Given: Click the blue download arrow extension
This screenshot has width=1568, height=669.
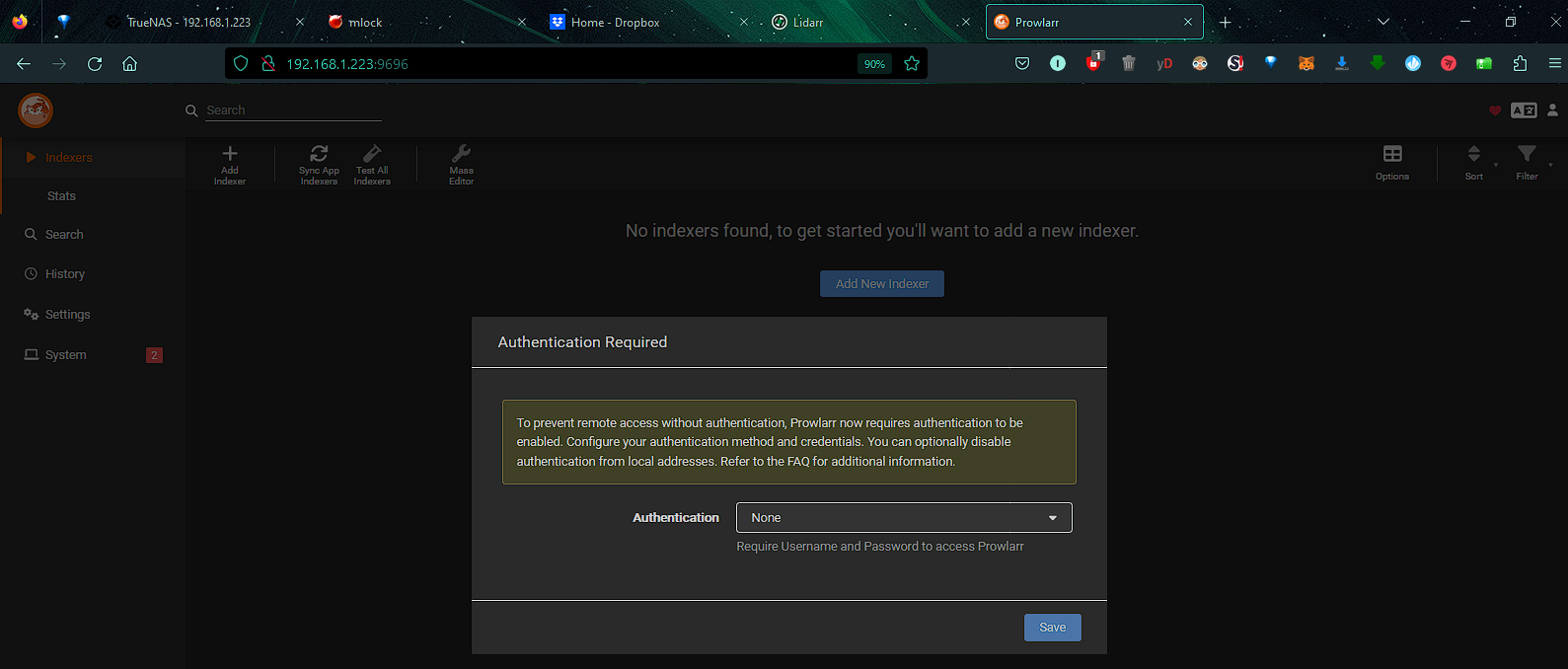Looking at the screenshot, I should [1342, 64].
